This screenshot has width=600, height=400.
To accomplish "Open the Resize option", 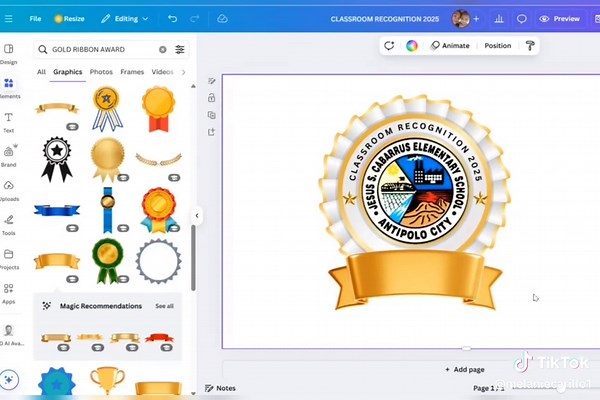I will click(x=70, y=19).
